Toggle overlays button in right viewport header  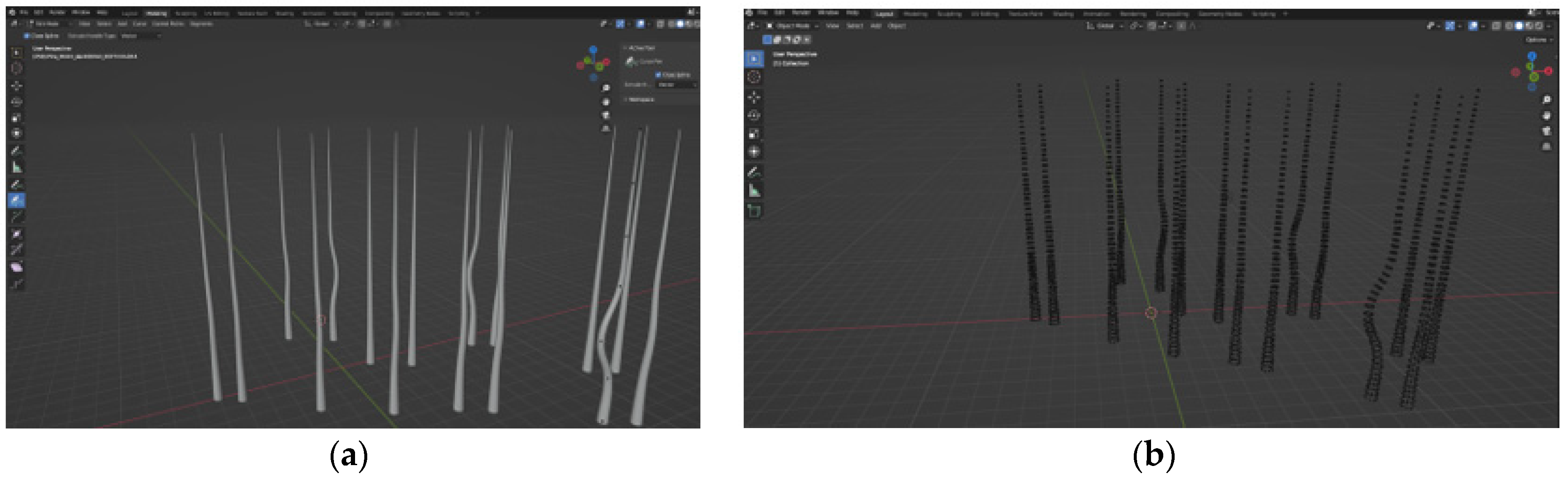[x=1472, y=26]
